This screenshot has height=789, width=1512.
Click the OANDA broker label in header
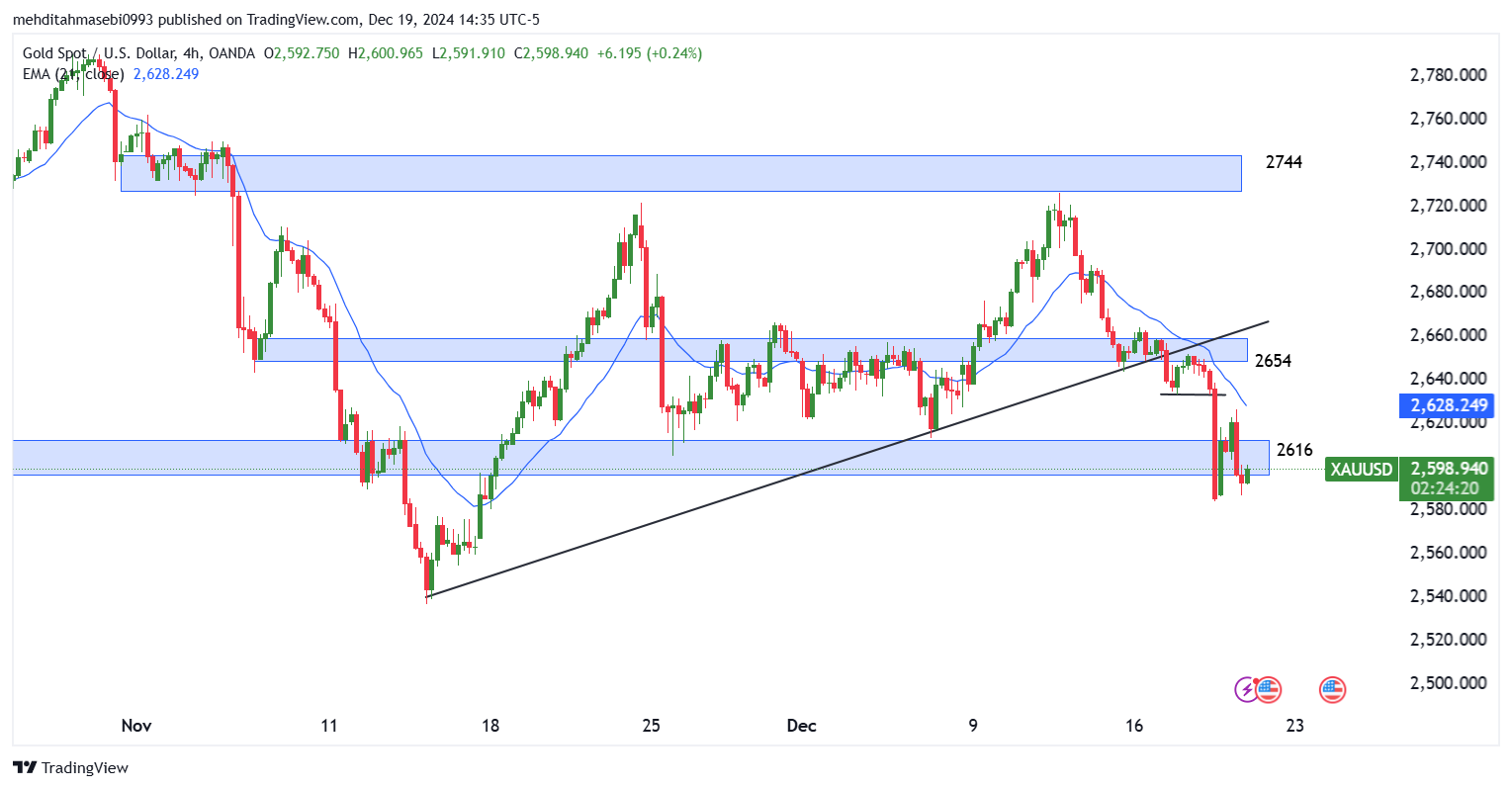(x=231, y=53)
